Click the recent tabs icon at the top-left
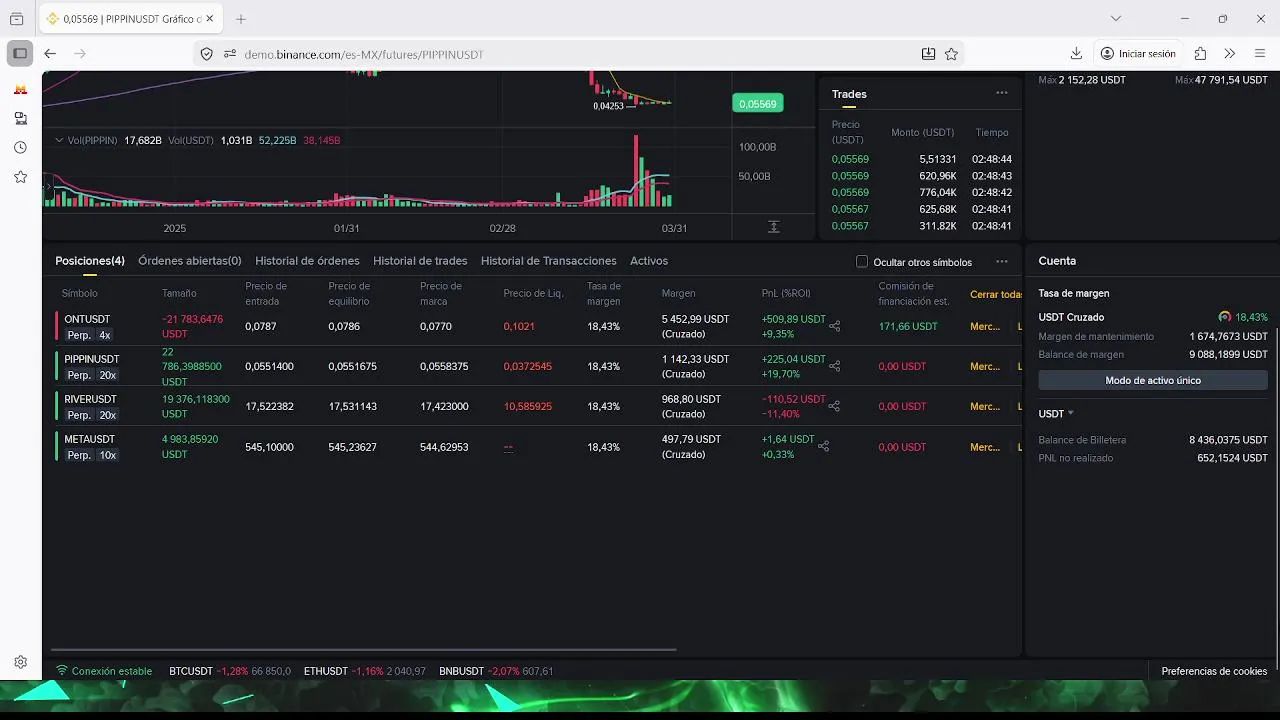The height and width of the screenshot is (720, 1280). pyautogui.click(x=16, y=18)
